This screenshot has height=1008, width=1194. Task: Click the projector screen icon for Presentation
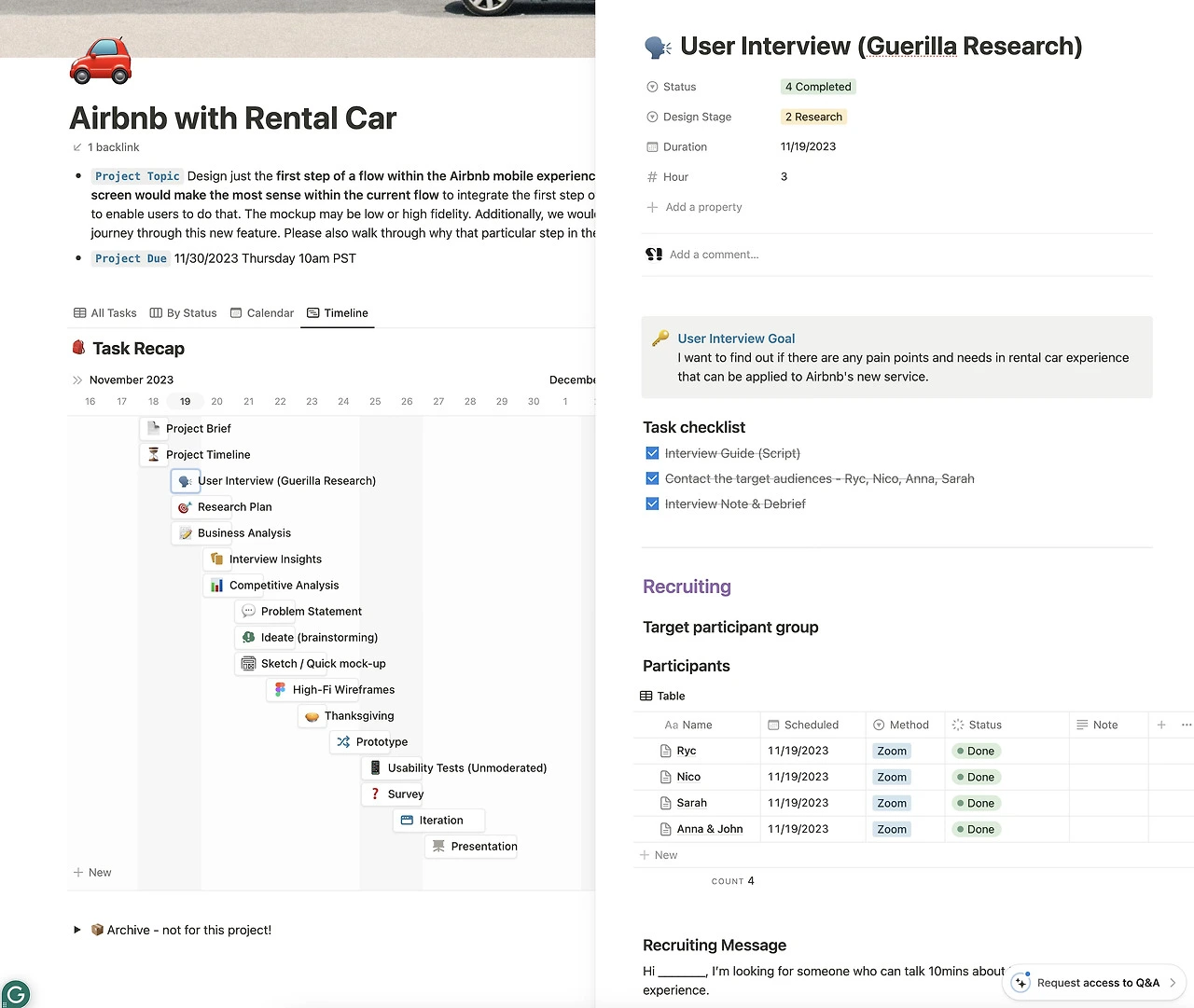[x=438, y=847]
